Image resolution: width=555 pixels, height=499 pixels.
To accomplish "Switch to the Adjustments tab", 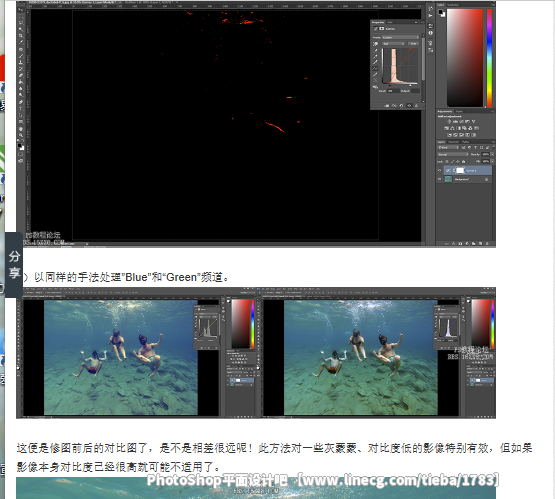I will click(445, 111).
